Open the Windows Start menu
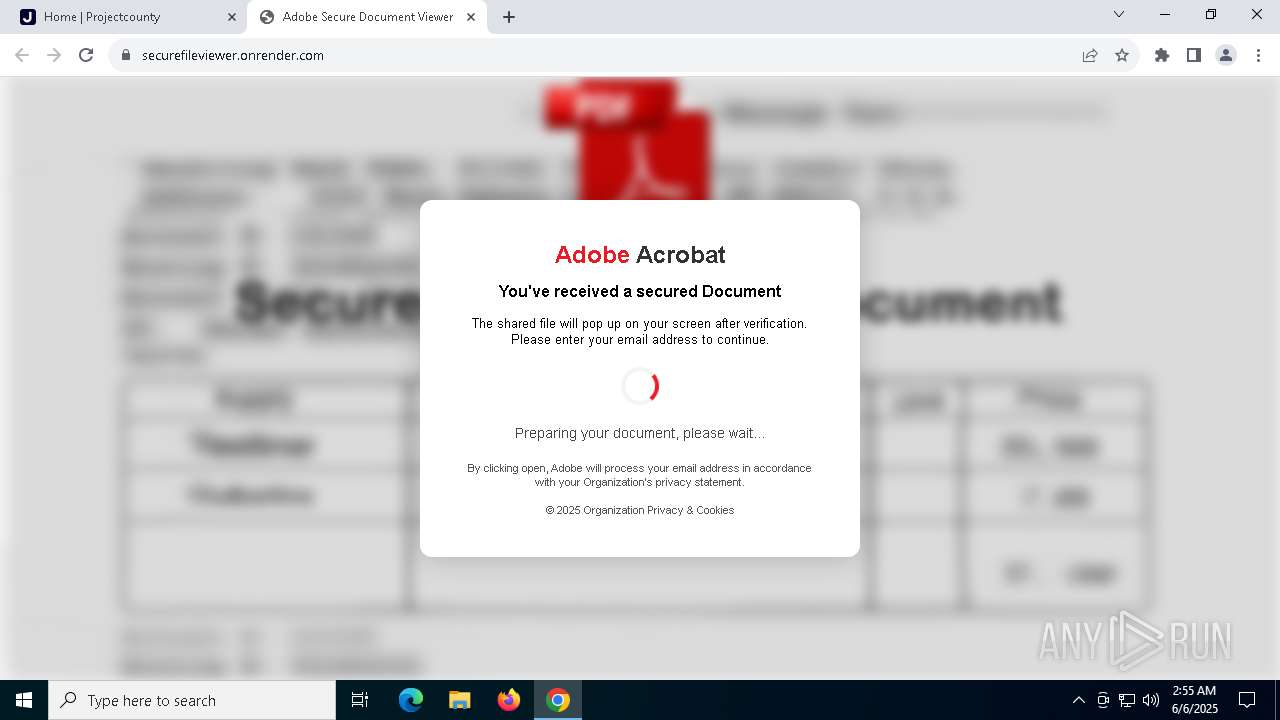Viewport: 1280px width, 720px height. point(24,700)
